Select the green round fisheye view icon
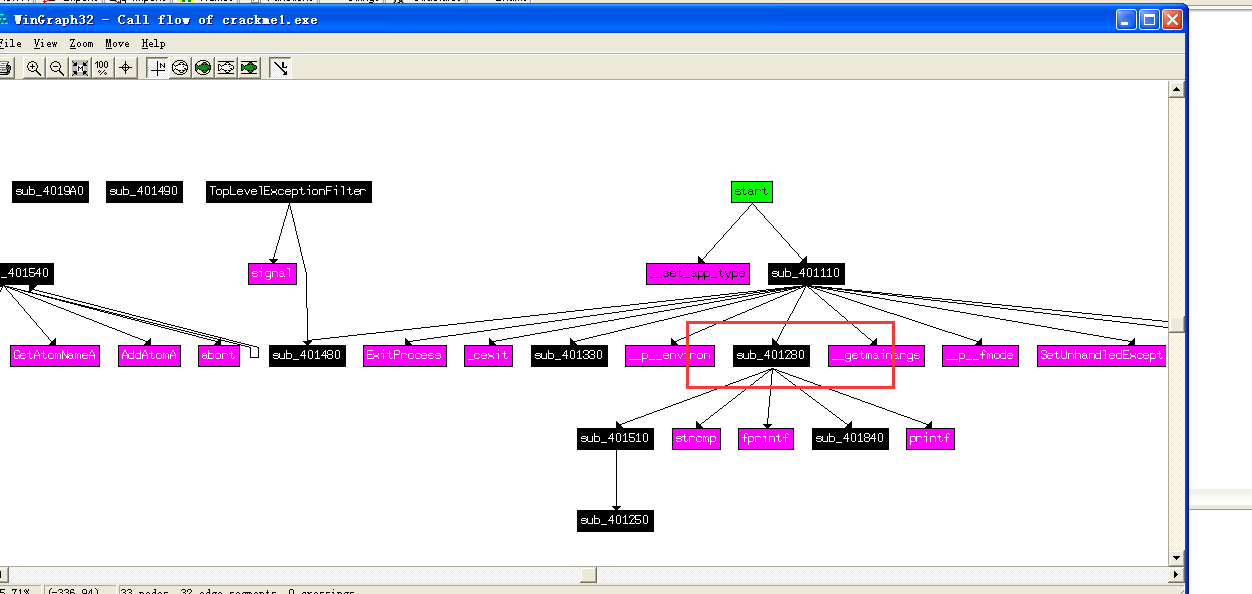Screen dimensions: 1252x594 pyautogui.click(x=203, y=68)
